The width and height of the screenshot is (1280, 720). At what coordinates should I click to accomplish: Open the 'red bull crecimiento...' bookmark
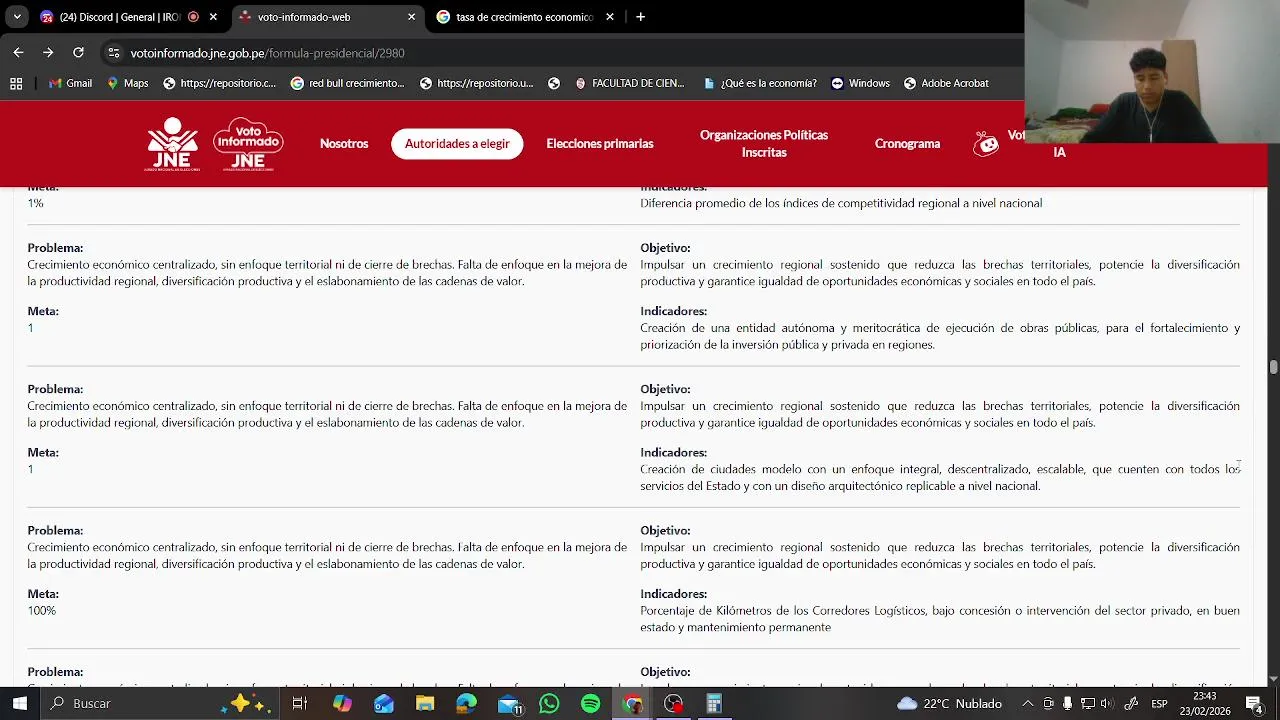point(347,83)
